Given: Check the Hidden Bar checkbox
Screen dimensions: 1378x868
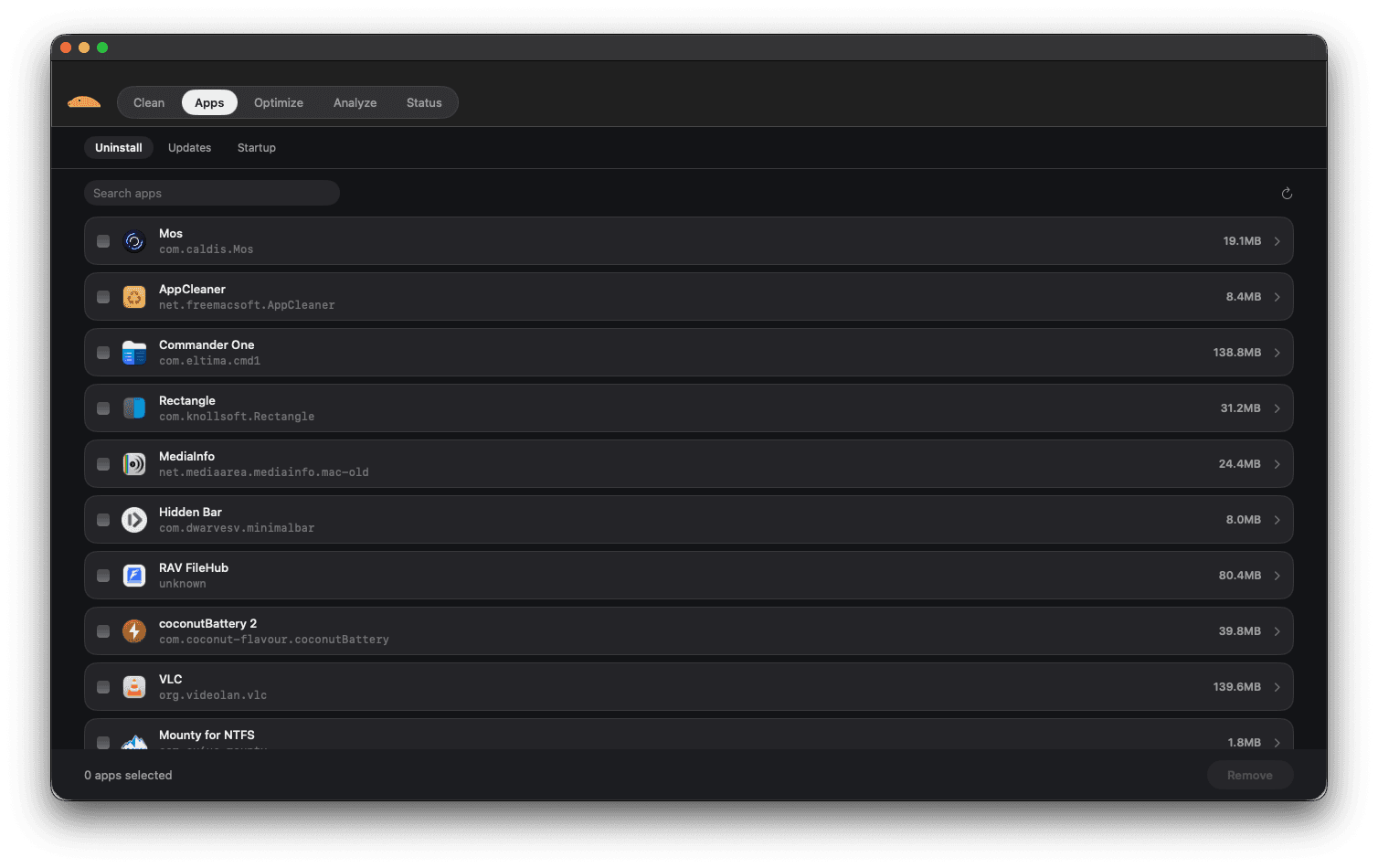Looking at the screenshot, I should [103, 520].
